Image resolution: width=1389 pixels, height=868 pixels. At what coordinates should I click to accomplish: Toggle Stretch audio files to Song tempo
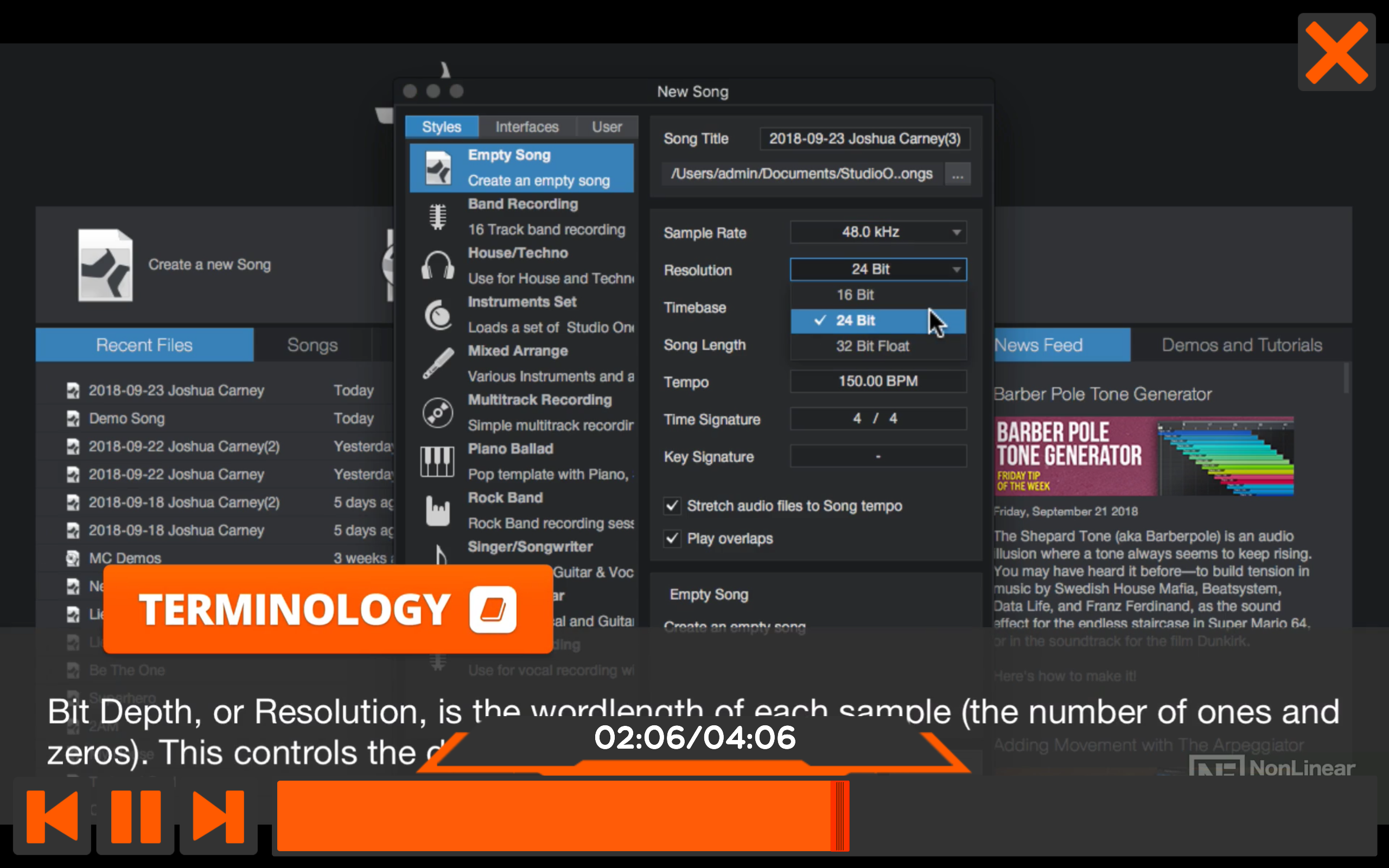672,506
